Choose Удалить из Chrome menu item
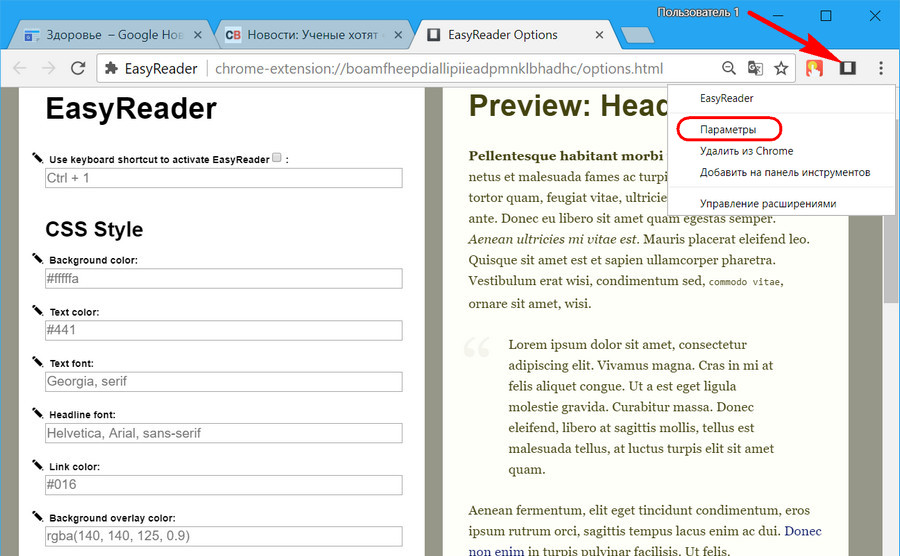Image resolution: width=900 pixels, height=556 pixels. (x=746, y=151)
